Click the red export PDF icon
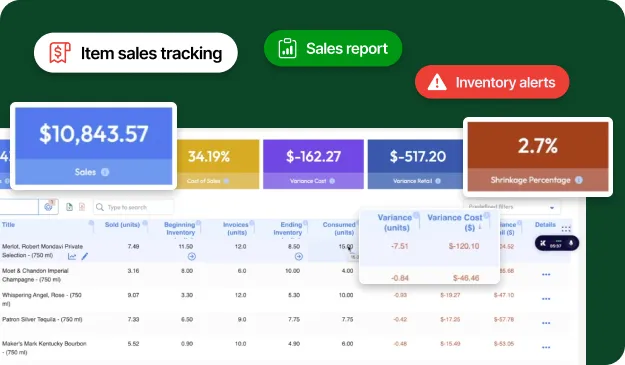Image resolution: width=625 pixels, height=365 pixels. pyautogui.click(x=82, y=207)
